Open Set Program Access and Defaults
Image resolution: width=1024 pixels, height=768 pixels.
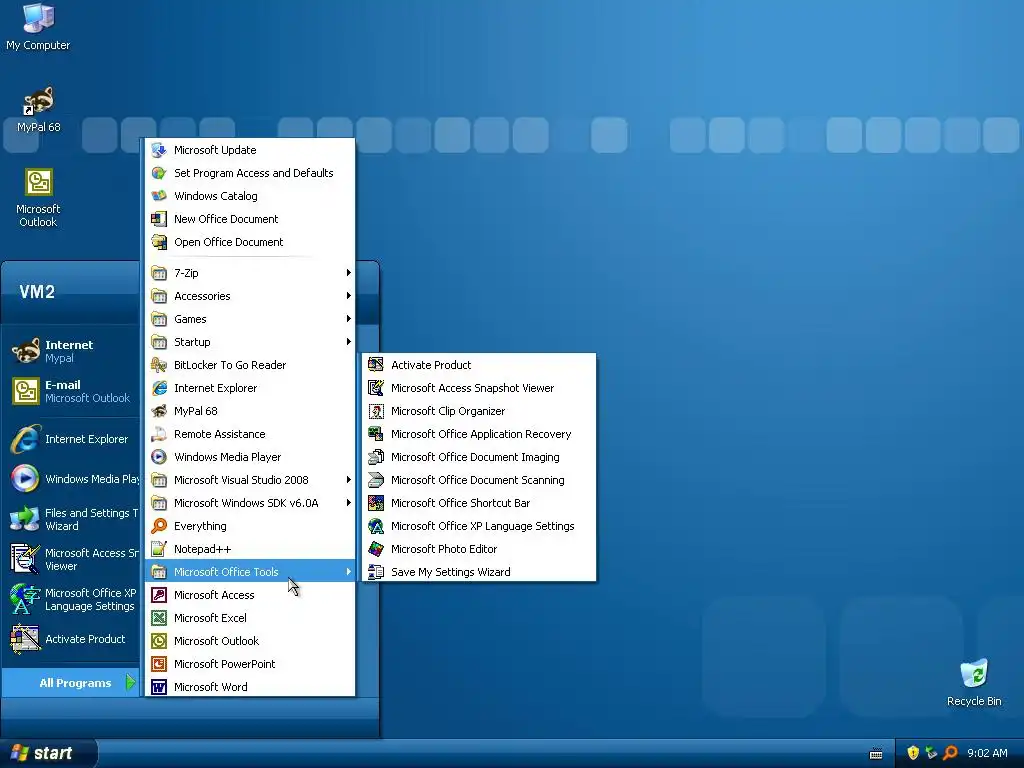[250, 173]
